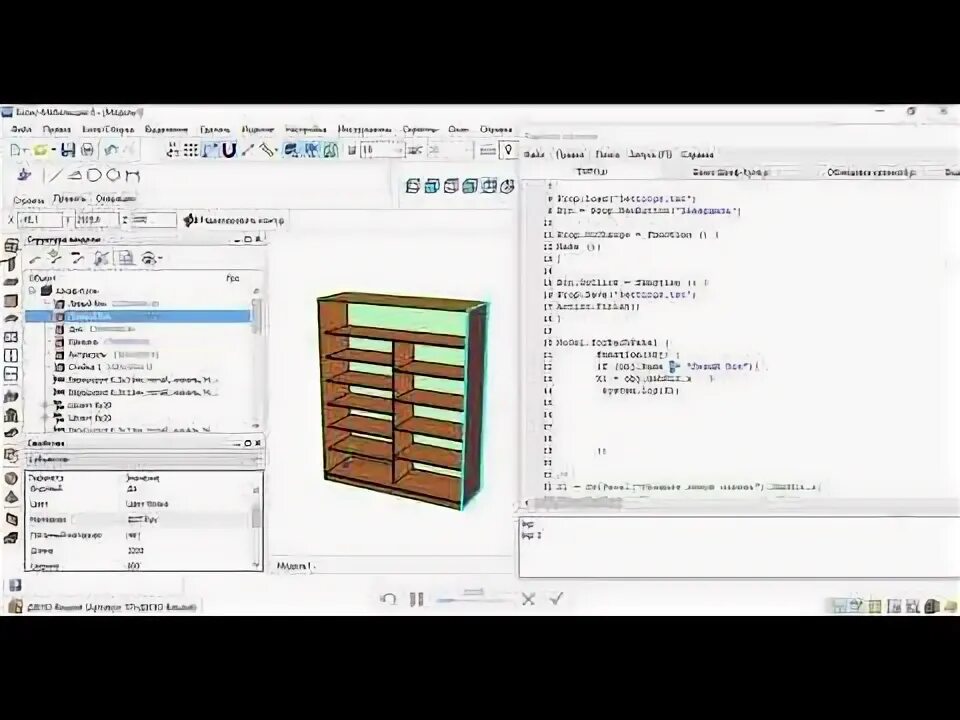
Task: Click the small icon above the bottom taskbar item
Action: point(15,585)
